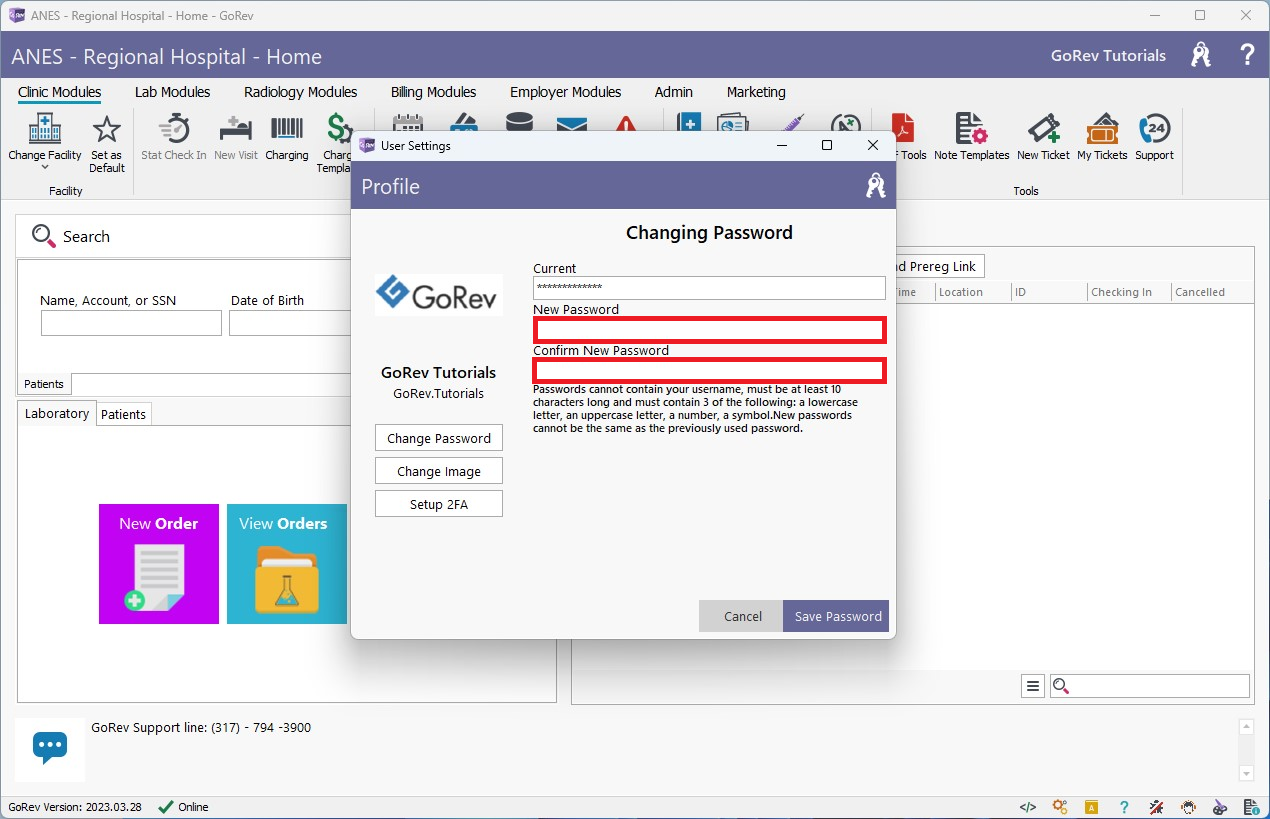Click the paint palette status bar icon
Screen dimensions: 1270x819
(1220, 807)
